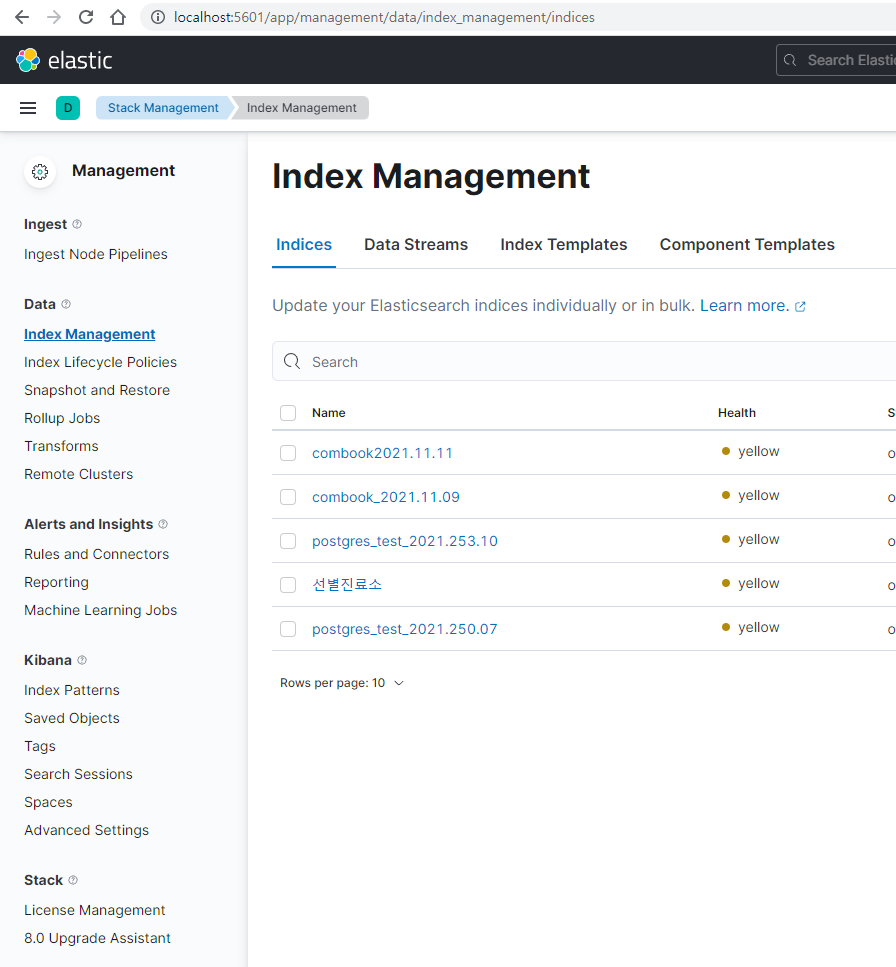
Task: Select checkbox for 선별진료소 index
Action: point(288,585)
